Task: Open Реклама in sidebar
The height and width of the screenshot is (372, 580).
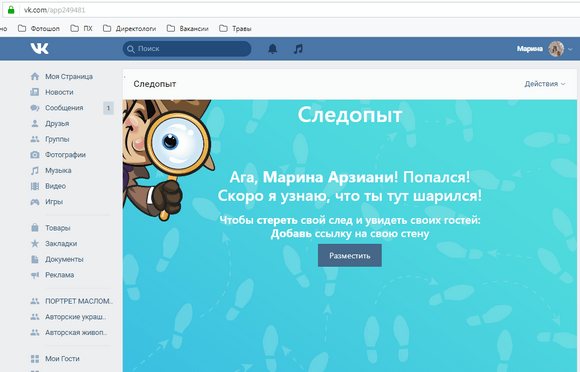Action: point(60,275)
